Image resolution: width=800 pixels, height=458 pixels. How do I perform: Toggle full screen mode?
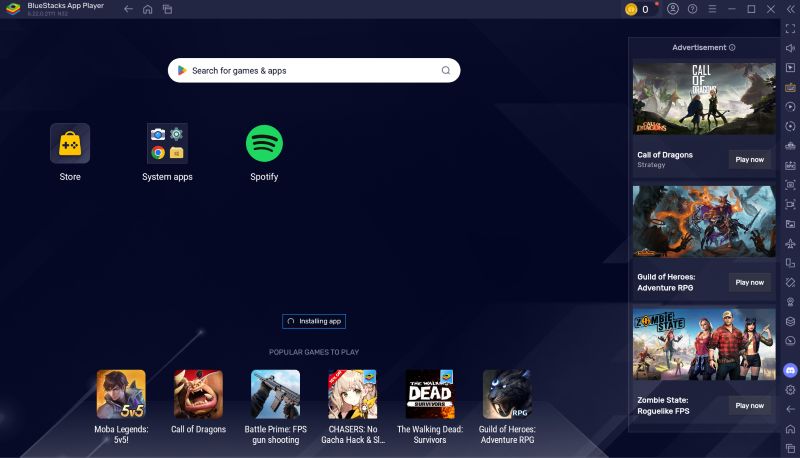click(790, 29)
